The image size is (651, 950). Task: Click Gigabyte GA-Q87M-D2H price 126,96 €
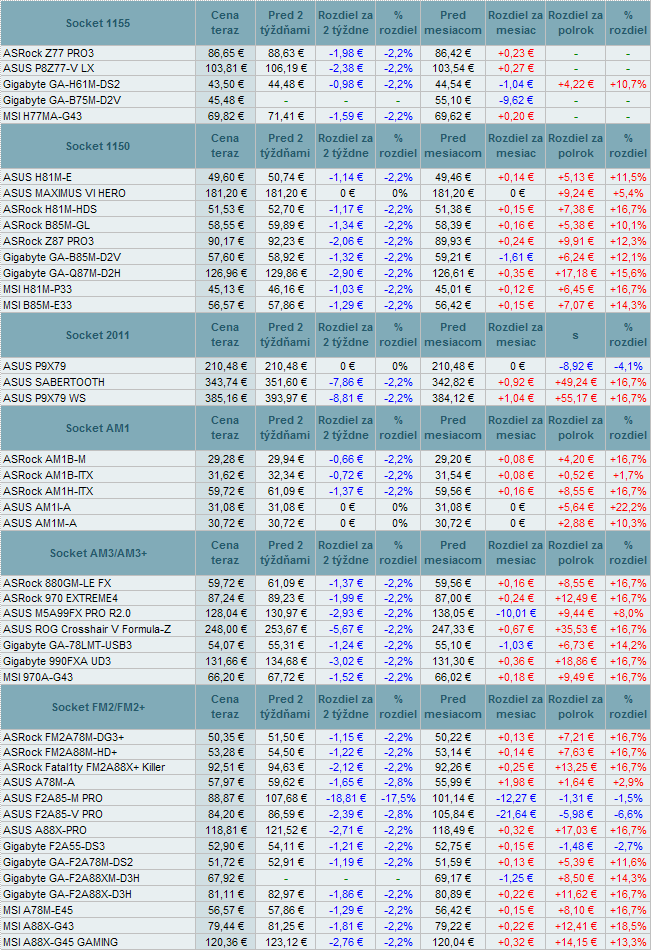pos(226,273)
